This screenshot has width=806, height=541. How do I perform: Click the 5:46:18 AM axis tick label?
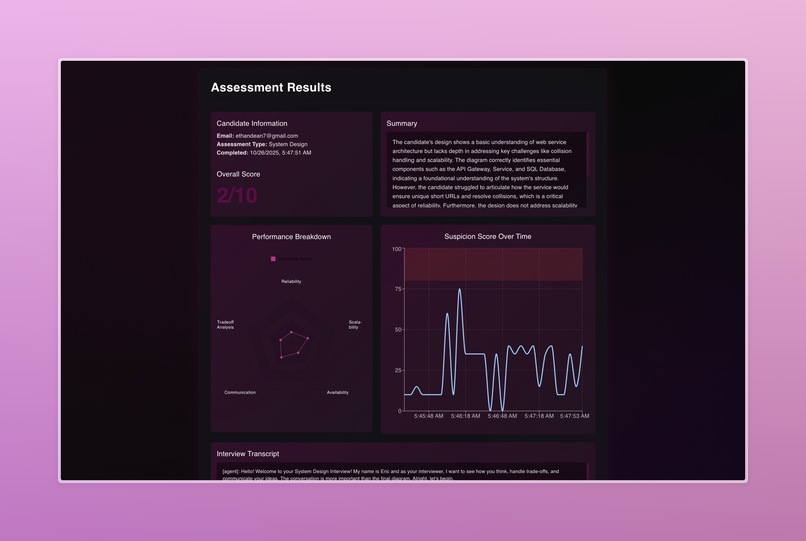point(466,416)
